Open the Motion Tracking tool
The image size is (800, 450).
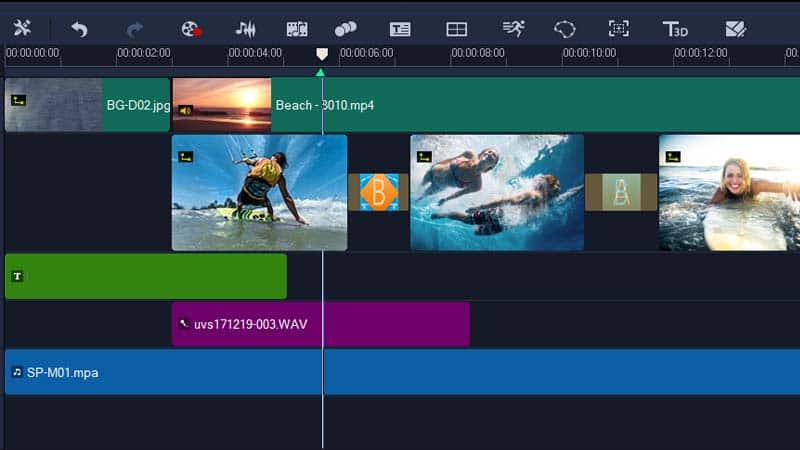[346, 29]
